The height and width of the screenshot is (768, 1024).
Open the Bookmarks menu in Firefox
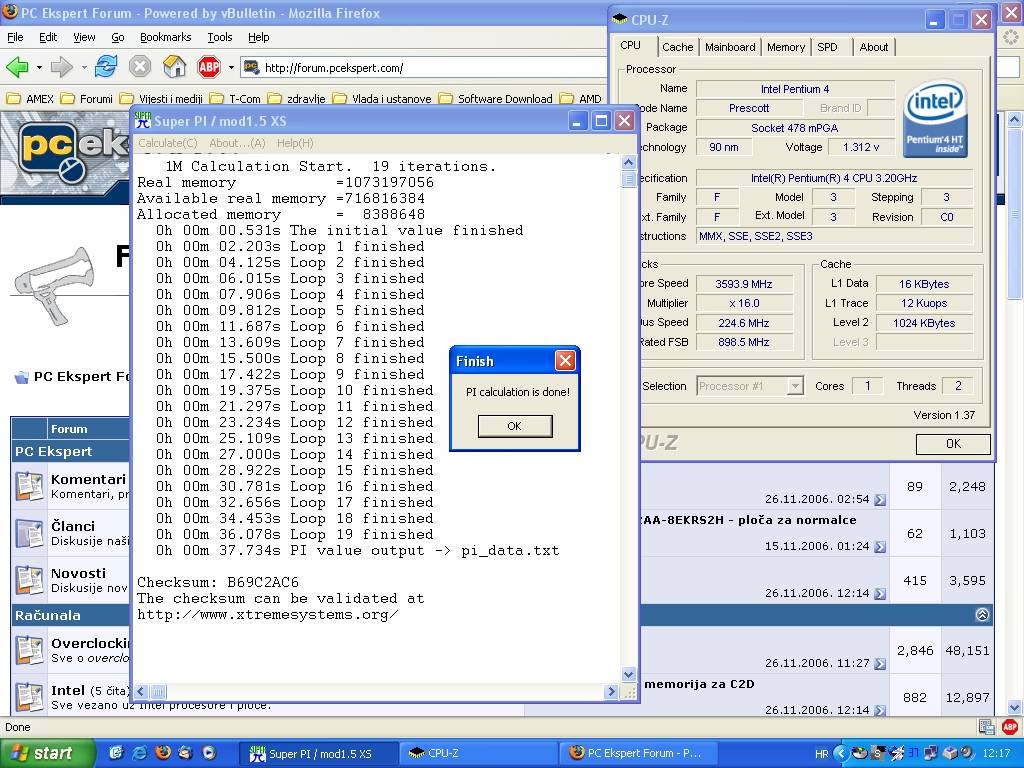coord(166,37)
